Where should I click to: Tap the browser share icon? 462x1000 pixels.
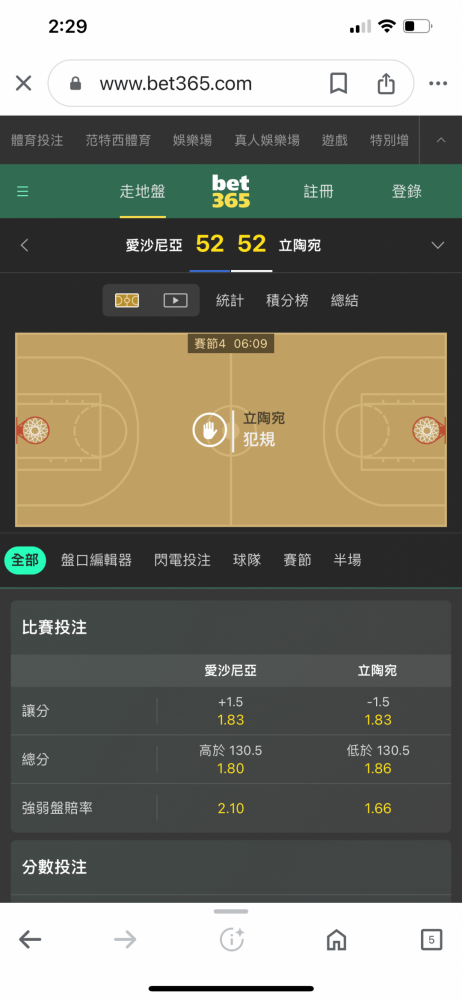[386, 83]
